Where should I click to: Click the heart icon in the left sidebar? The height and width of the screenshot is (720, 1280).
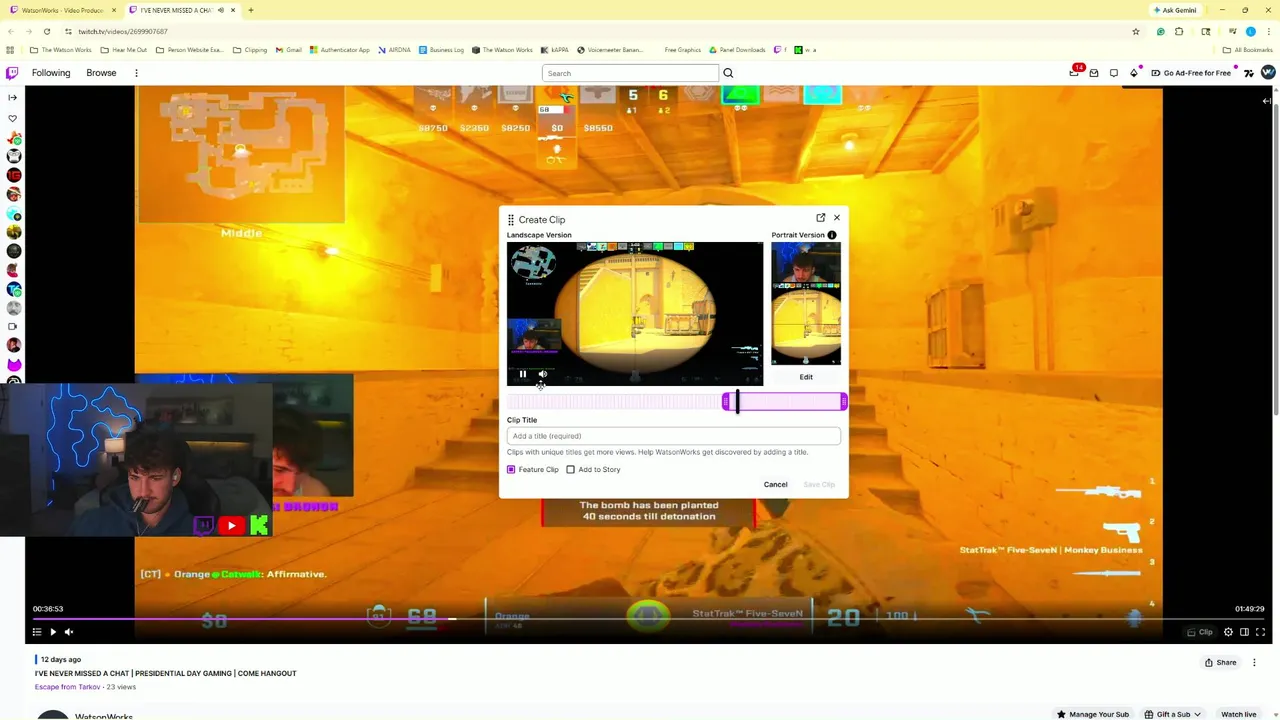tap(12, 118)
